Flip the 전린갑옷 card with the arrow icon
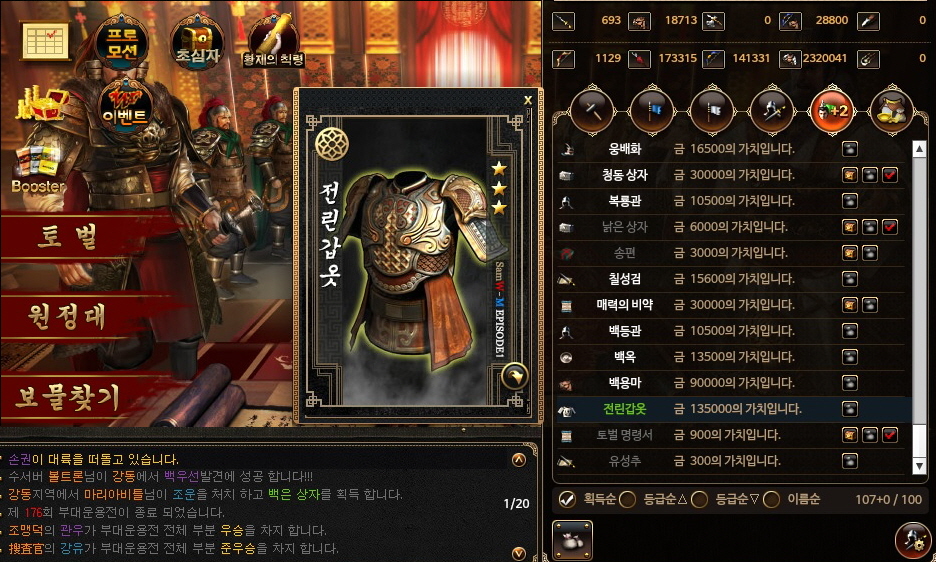The height and width of the screenshot is (562, 936). [x=514, y=376]
